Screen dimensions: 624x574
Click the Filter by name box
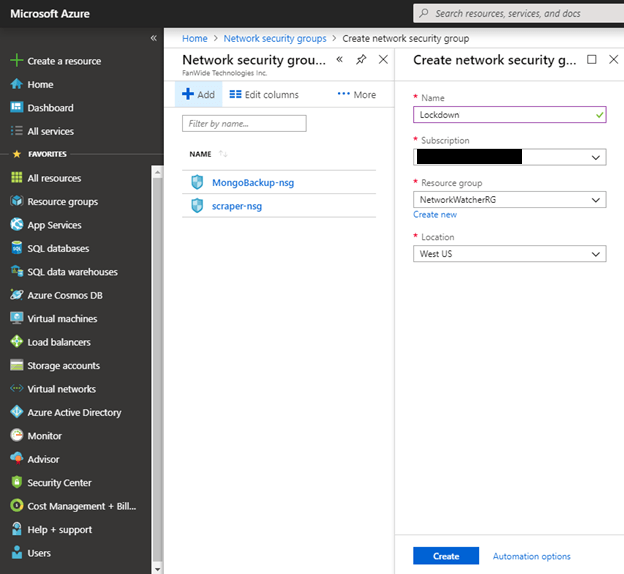(x=244, y=123)
